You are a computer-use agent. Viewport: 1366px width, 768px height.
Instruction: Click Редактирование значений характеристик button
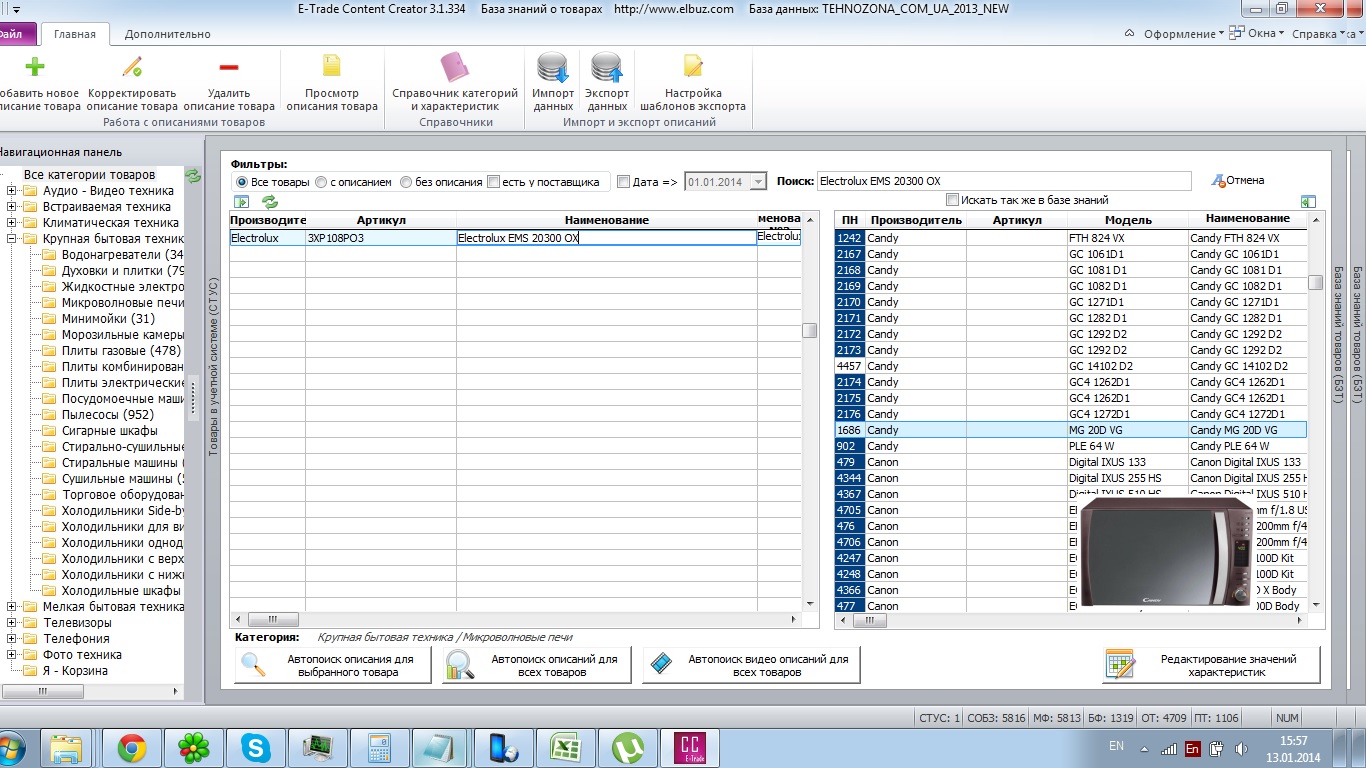1212,665
